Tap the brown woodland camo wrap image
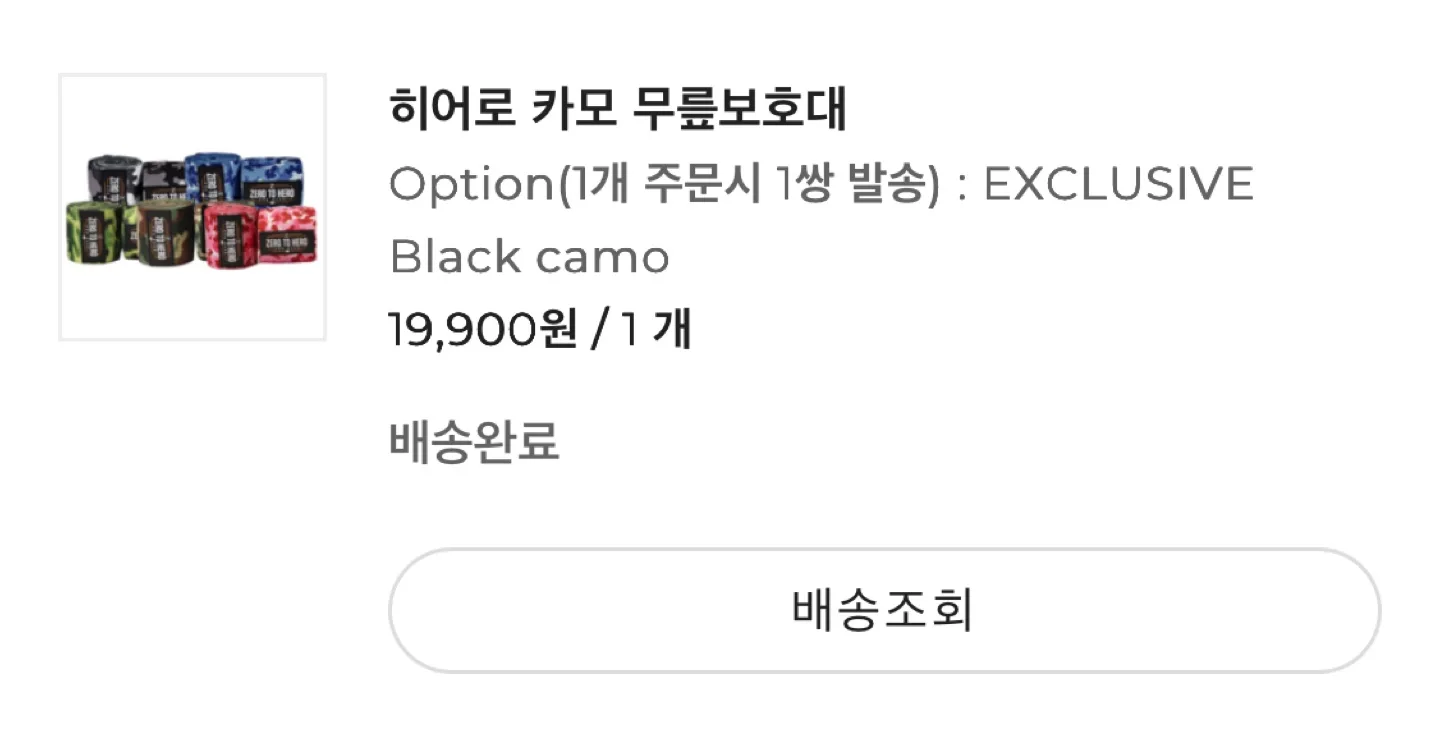The height and width of the screenshot is (743, 1440). point(165,232)
